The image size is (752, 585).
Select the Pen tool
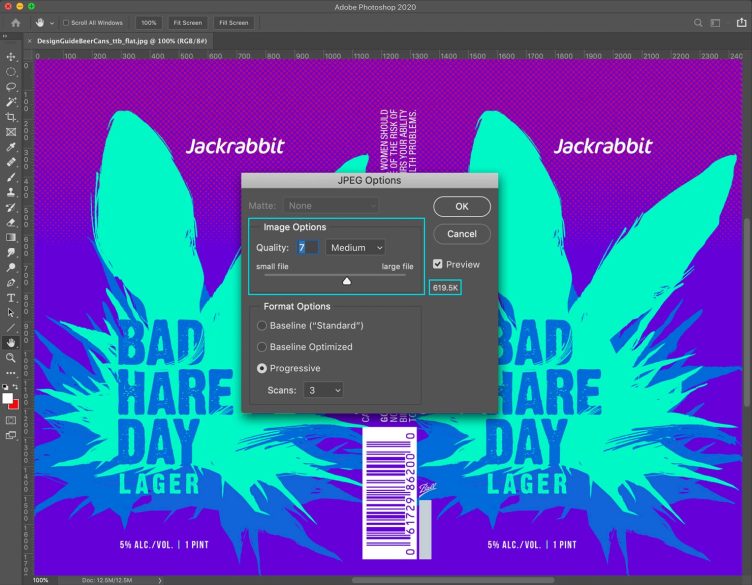pos(11,283)
